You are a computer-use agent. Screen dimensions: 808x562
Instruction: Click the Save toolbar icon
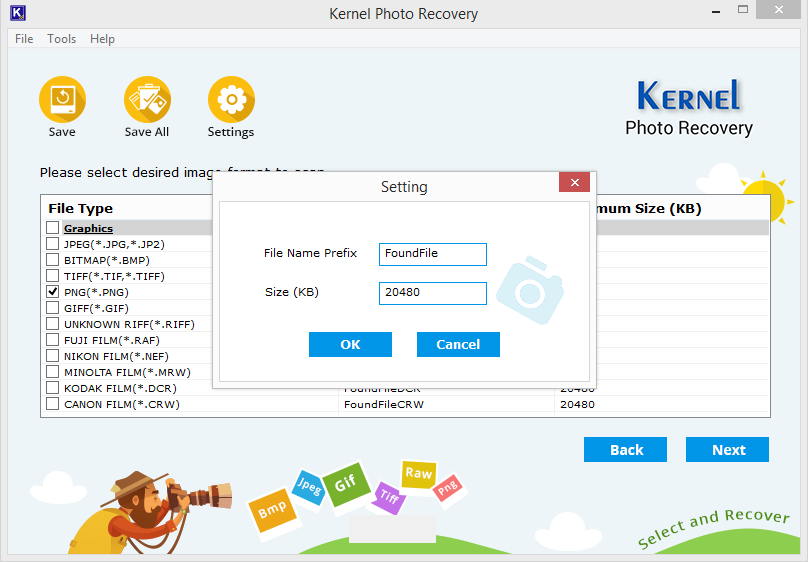coord(62,100)
